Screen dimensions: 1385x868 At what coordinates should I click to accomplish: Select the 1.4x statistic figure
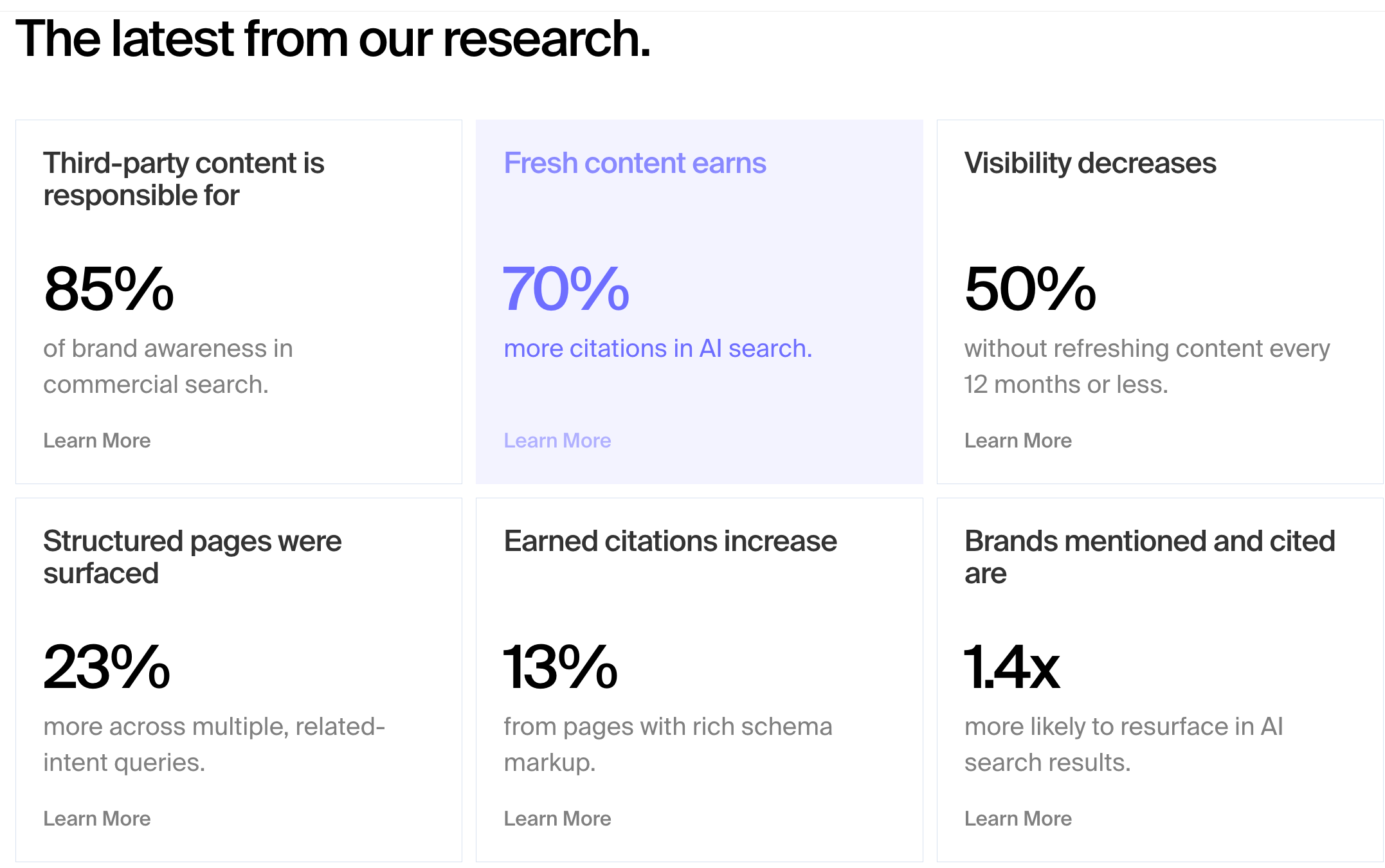[1011, 667]
